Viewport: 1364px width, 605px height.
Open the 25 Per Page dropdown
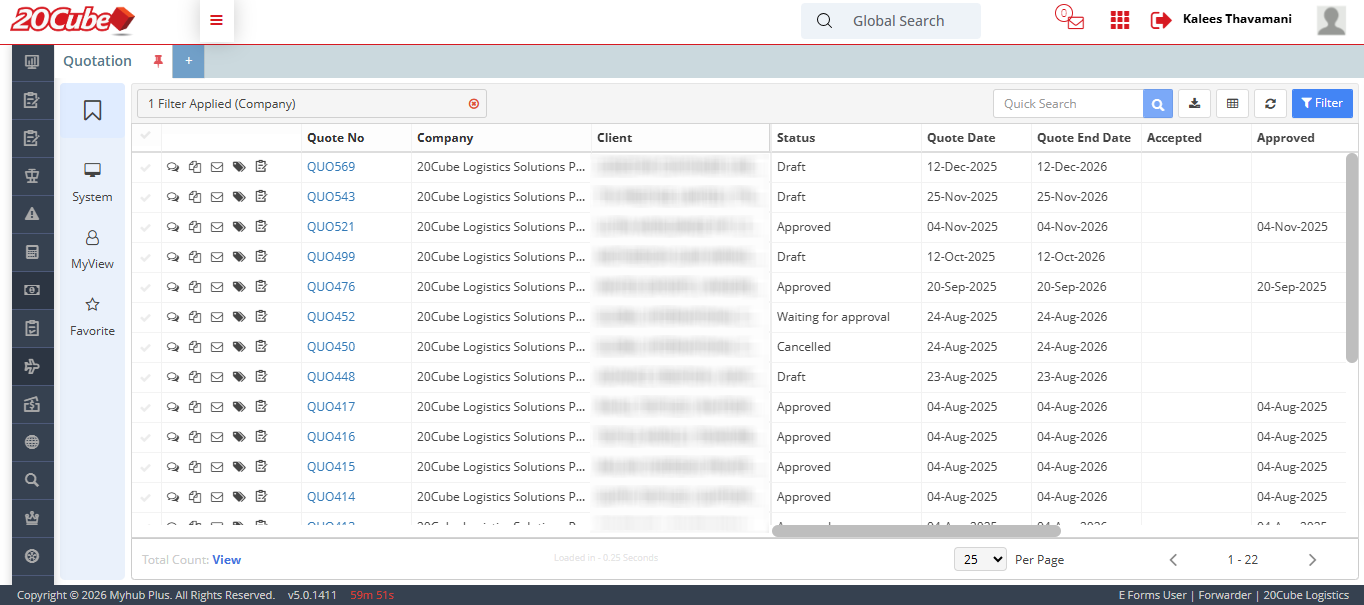980,560
